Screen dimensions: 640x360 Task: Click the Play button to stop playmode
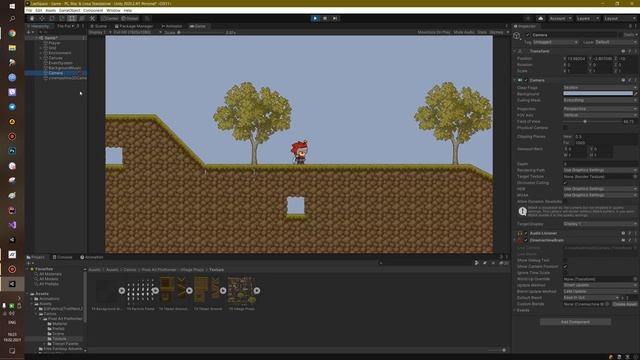pyautogui.click(x=315, y=18)
